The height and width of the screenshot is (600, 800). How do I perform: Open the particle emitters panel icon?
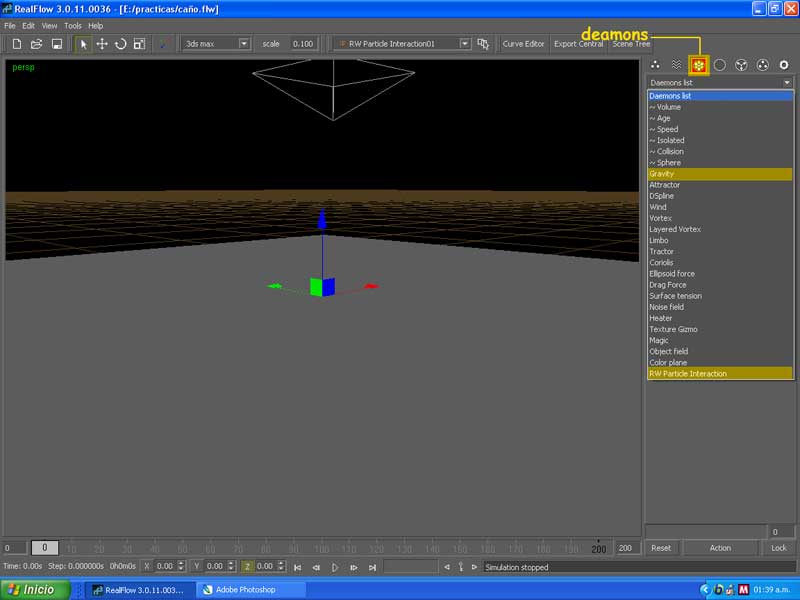(655, 65)
